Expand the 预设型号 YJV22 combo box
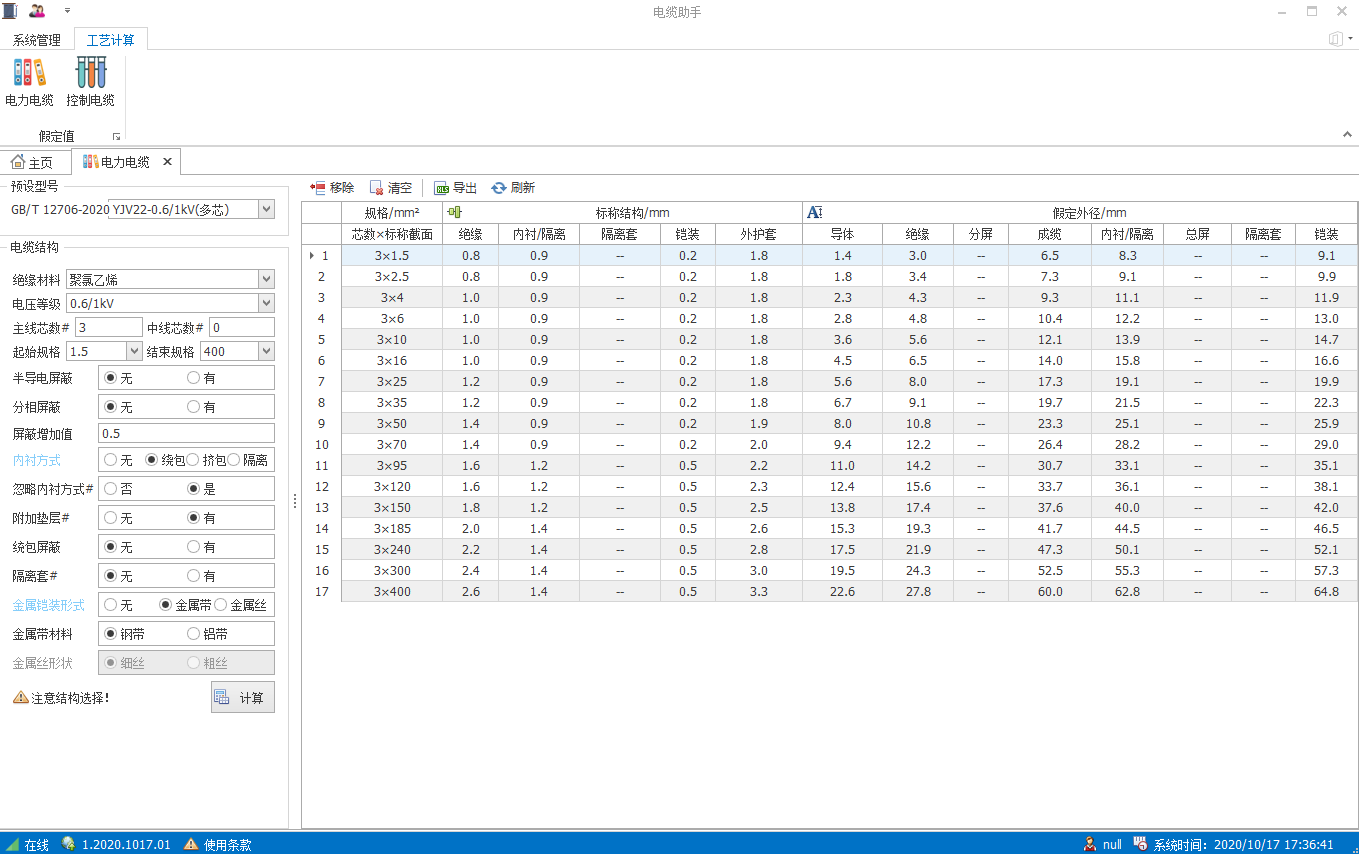The image size is (1359, 854). (x=266, y=209)
